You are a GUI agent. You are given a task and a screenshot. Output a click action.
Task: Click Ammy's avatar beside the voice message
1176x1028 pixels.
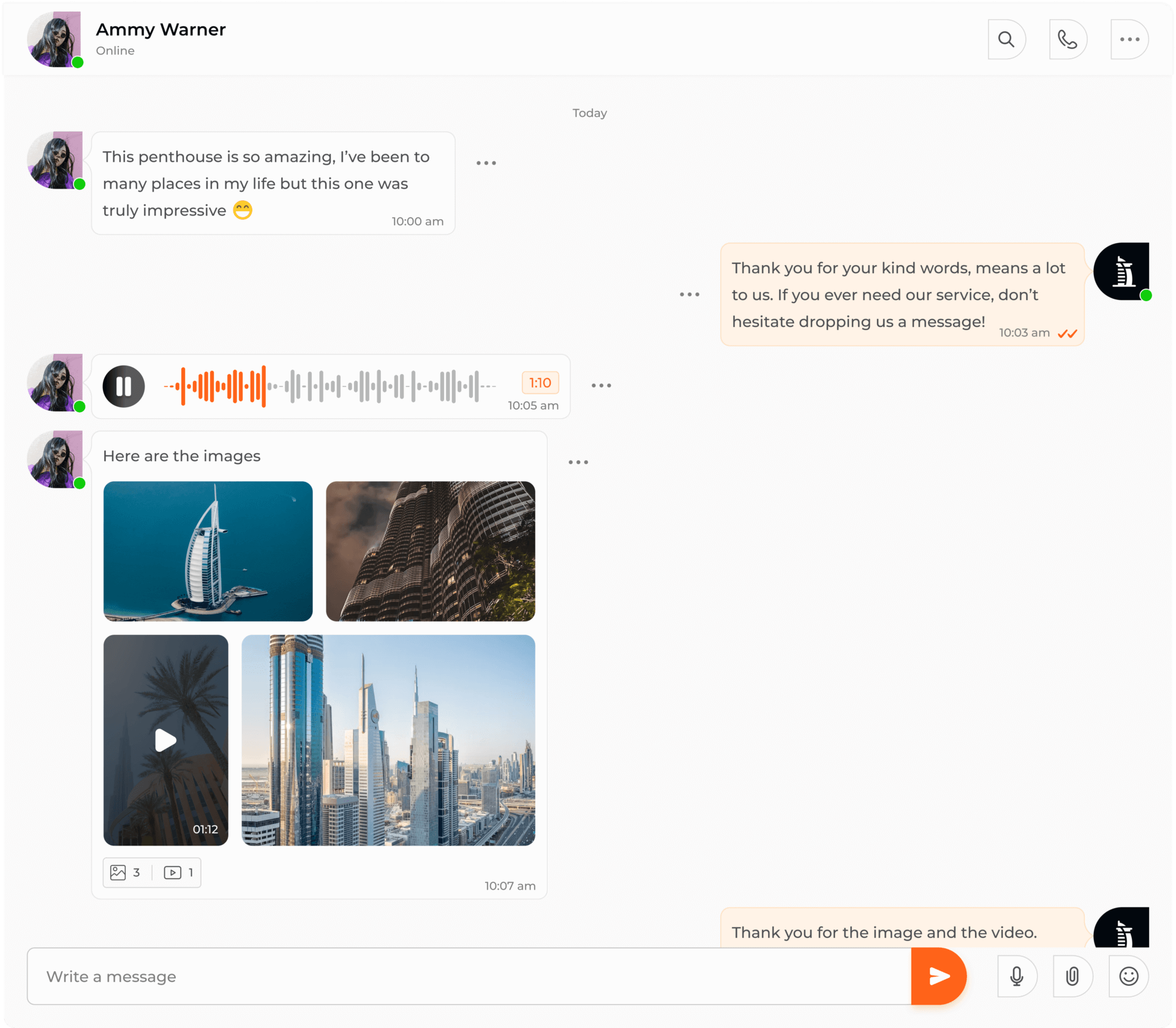tap(55, 383)
